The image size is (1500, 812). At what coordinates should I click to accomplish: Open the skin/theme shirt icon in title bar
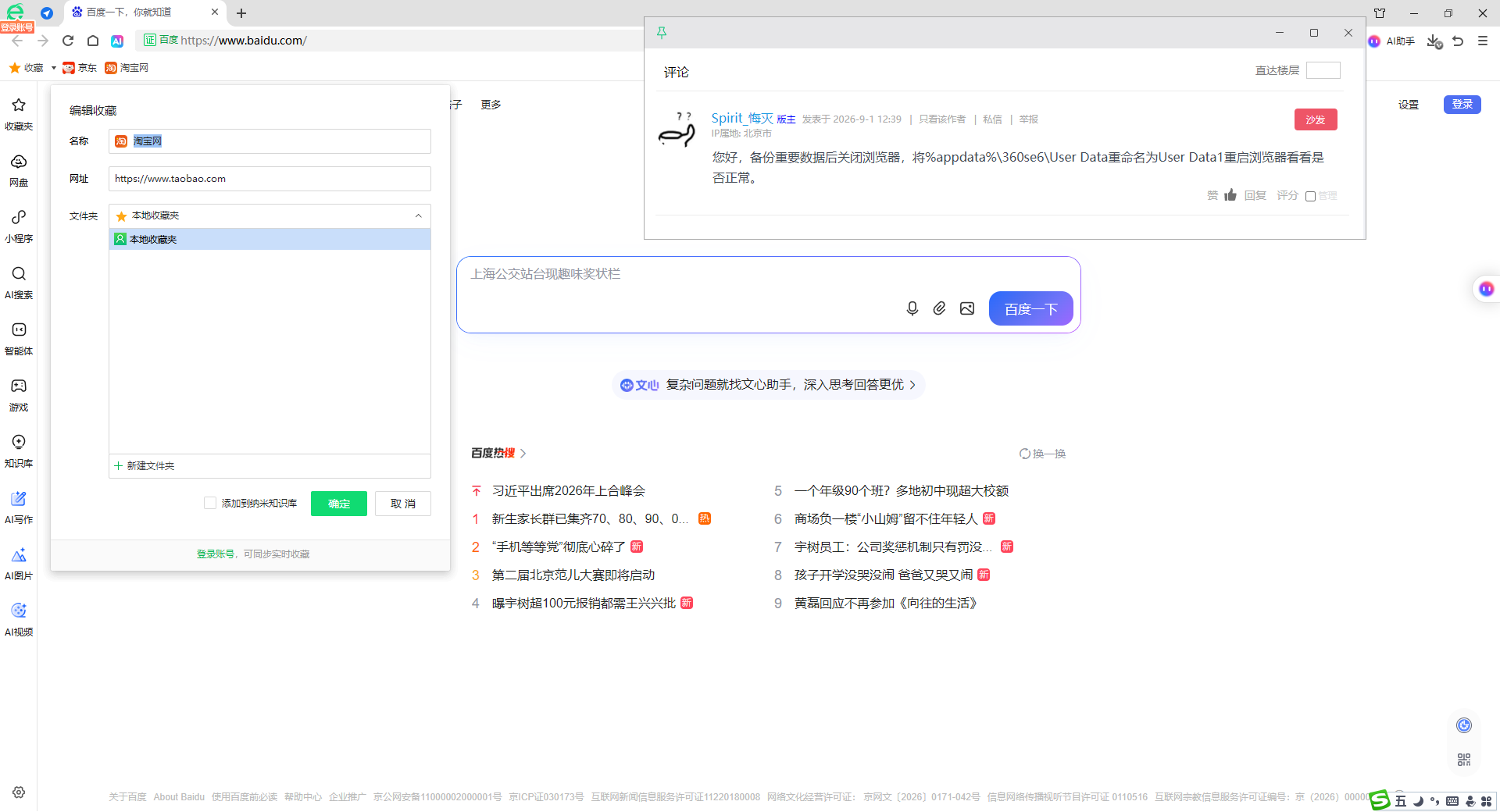pos(1380,13)
